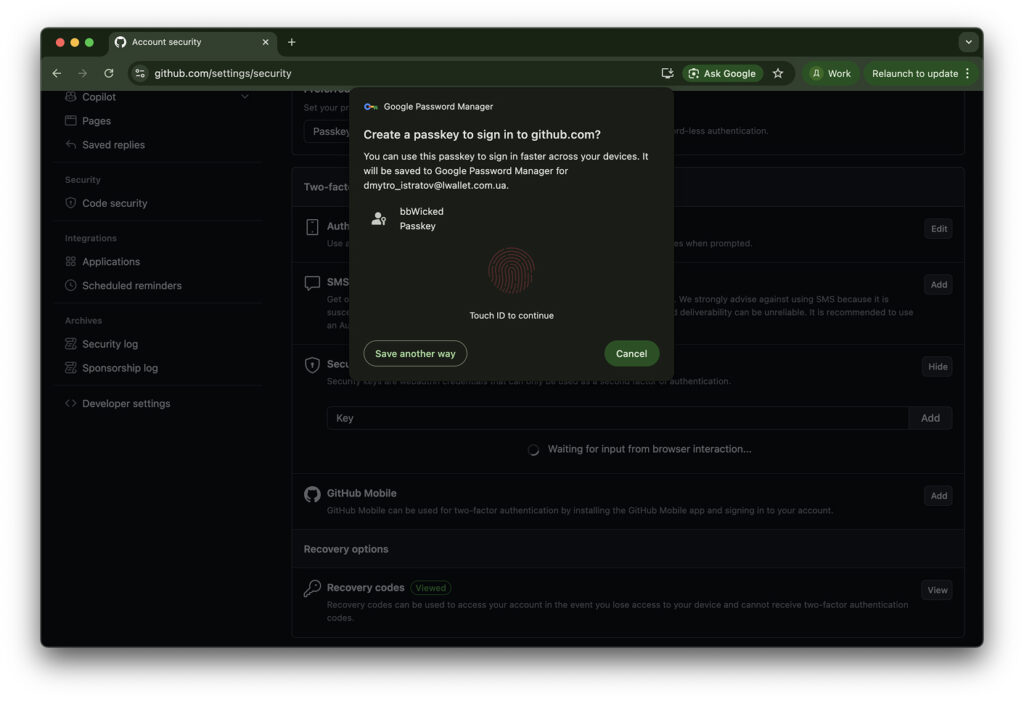Click the Recovery codes heading
Viewport: 1024px width, 701px height.
pos(365,587)
